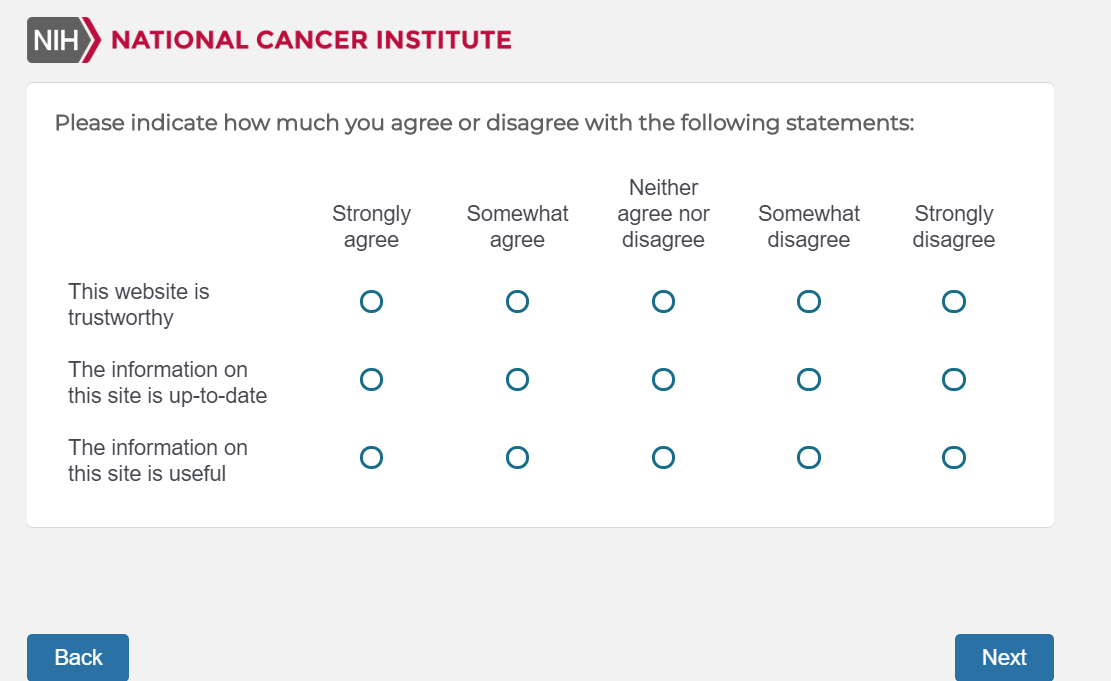Pick Neither agree nor disagree for useful
1111x681 pixels.
pyautogui.click(x=663, y=458)
